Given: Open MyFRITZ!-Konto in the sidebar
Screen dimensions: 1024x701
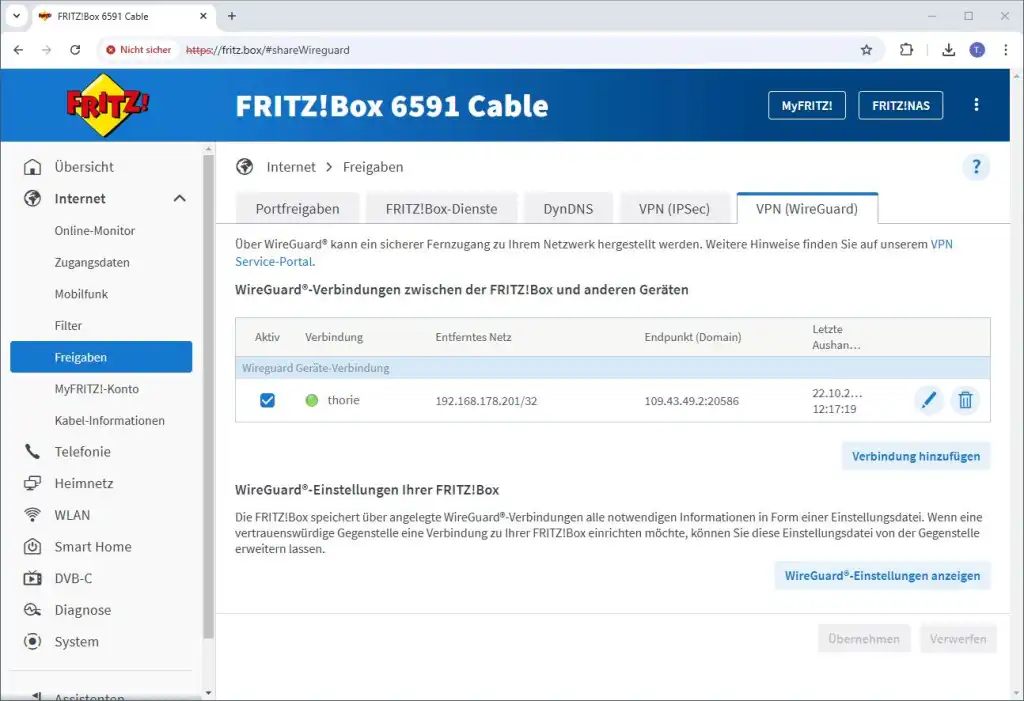Looking at the screenshot, I should (97, 389).
